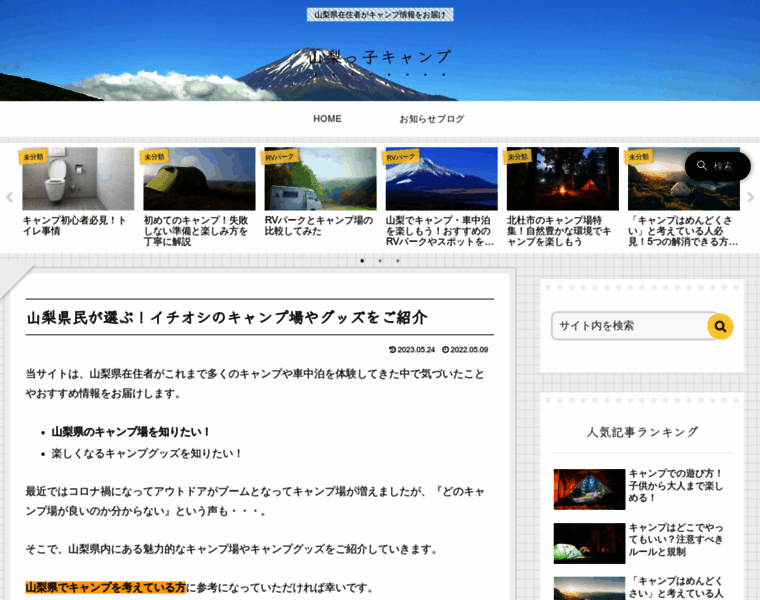Image resolution: width=760 pixels, height=600 pixels.
Task: Open the toilet thumbnail article card
Action: 78,179
